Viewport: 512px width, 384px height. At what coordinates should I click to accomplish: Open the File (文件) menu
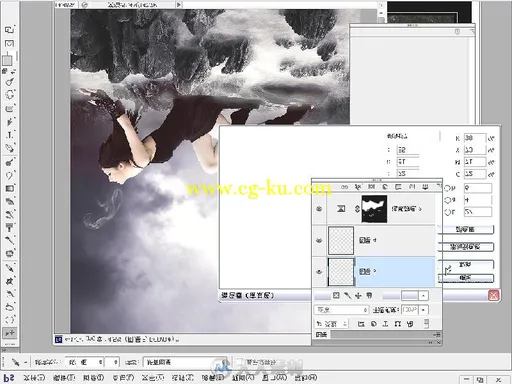tap(34, 378)
